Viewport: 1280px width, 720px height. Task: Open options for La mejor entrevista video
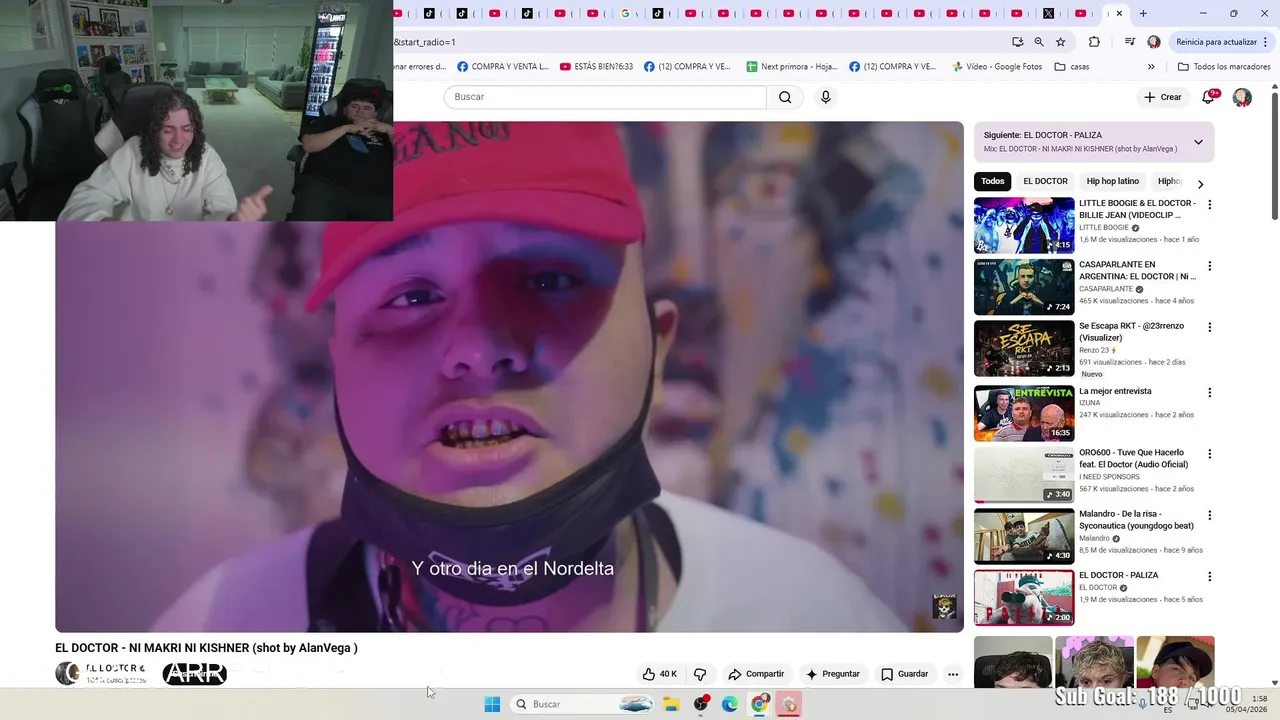(1209, 393)
